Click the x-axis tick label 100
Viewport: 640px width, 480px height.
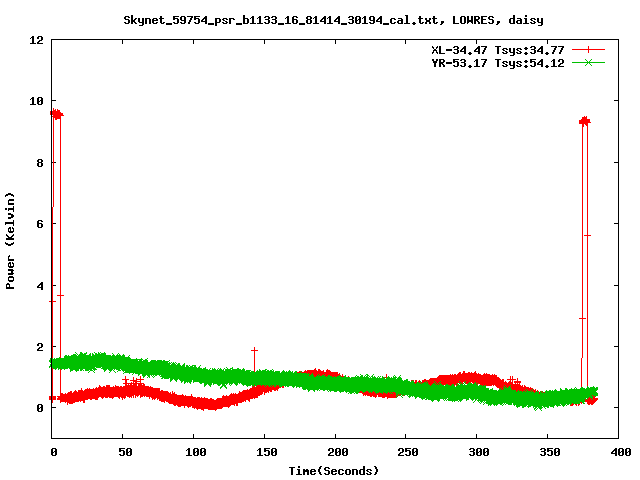196,452
